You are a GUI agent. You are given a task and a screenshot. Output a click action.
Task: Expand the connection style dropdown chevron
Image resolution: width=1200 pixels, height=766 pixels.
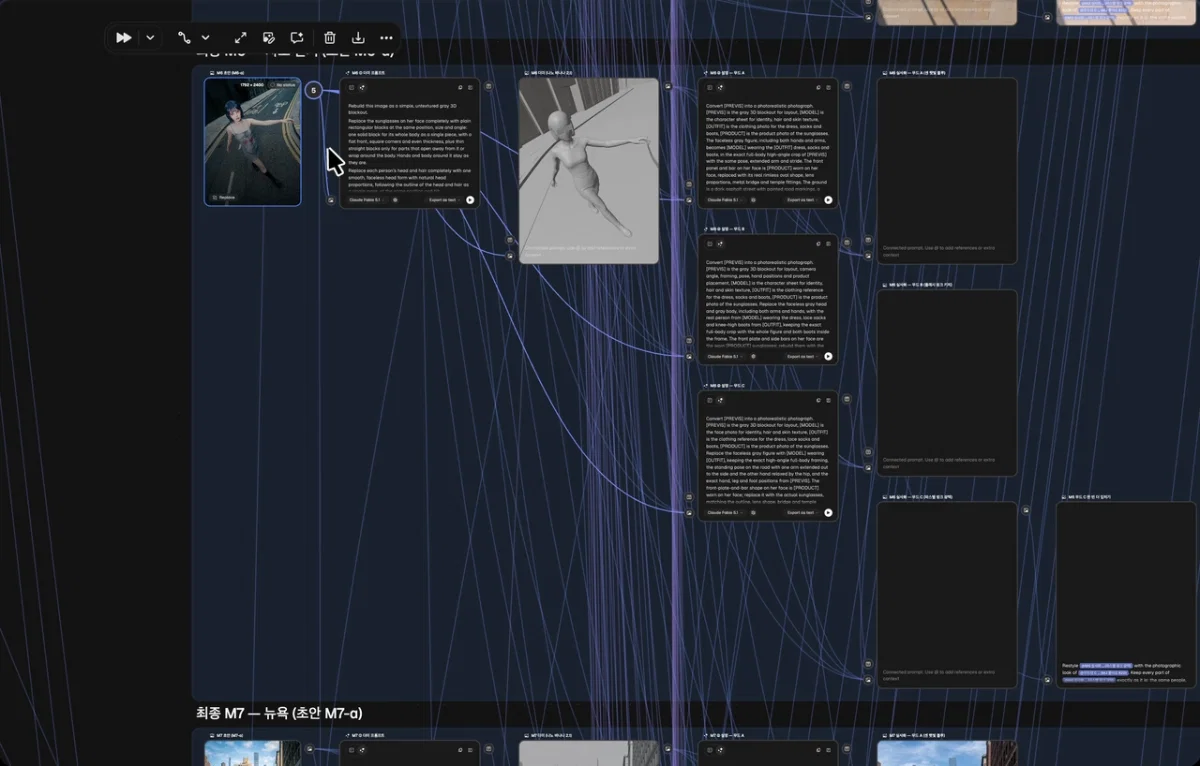pos(206,38)
